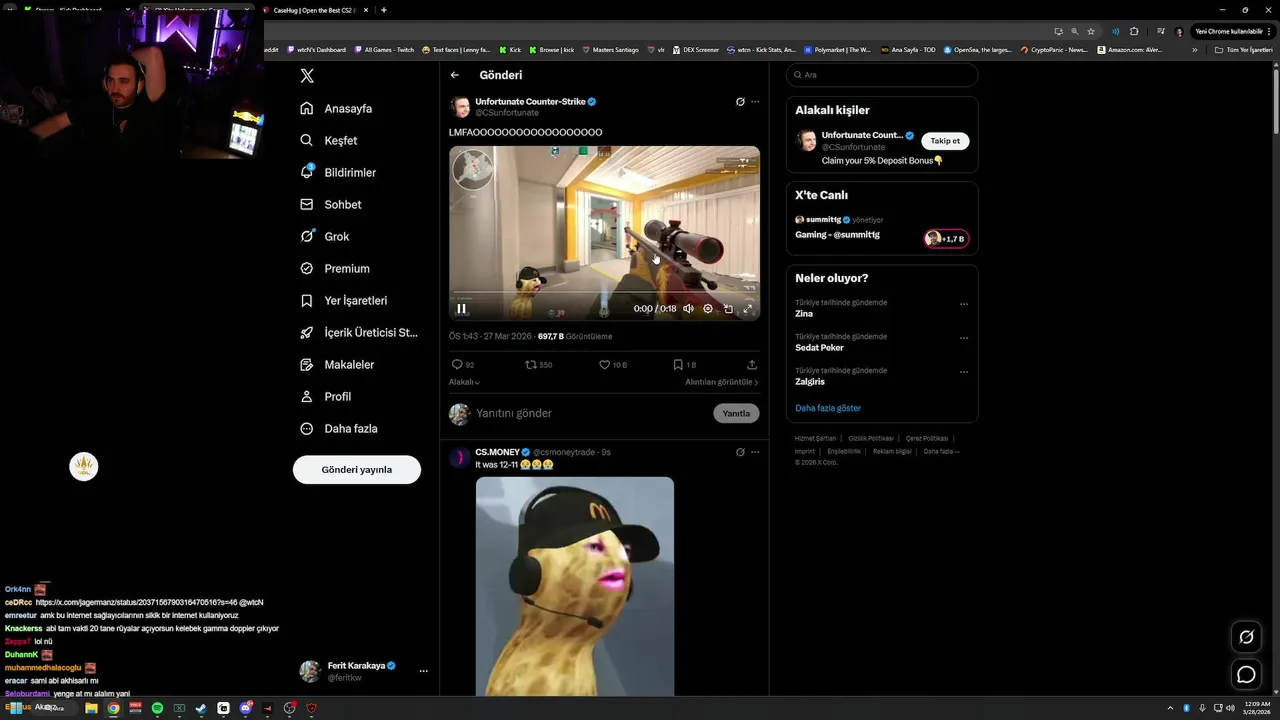Viewport: 1280px width, 720px height.
Task: Open Chrome extensions puzzle icon
Action: click(1134, 31)
